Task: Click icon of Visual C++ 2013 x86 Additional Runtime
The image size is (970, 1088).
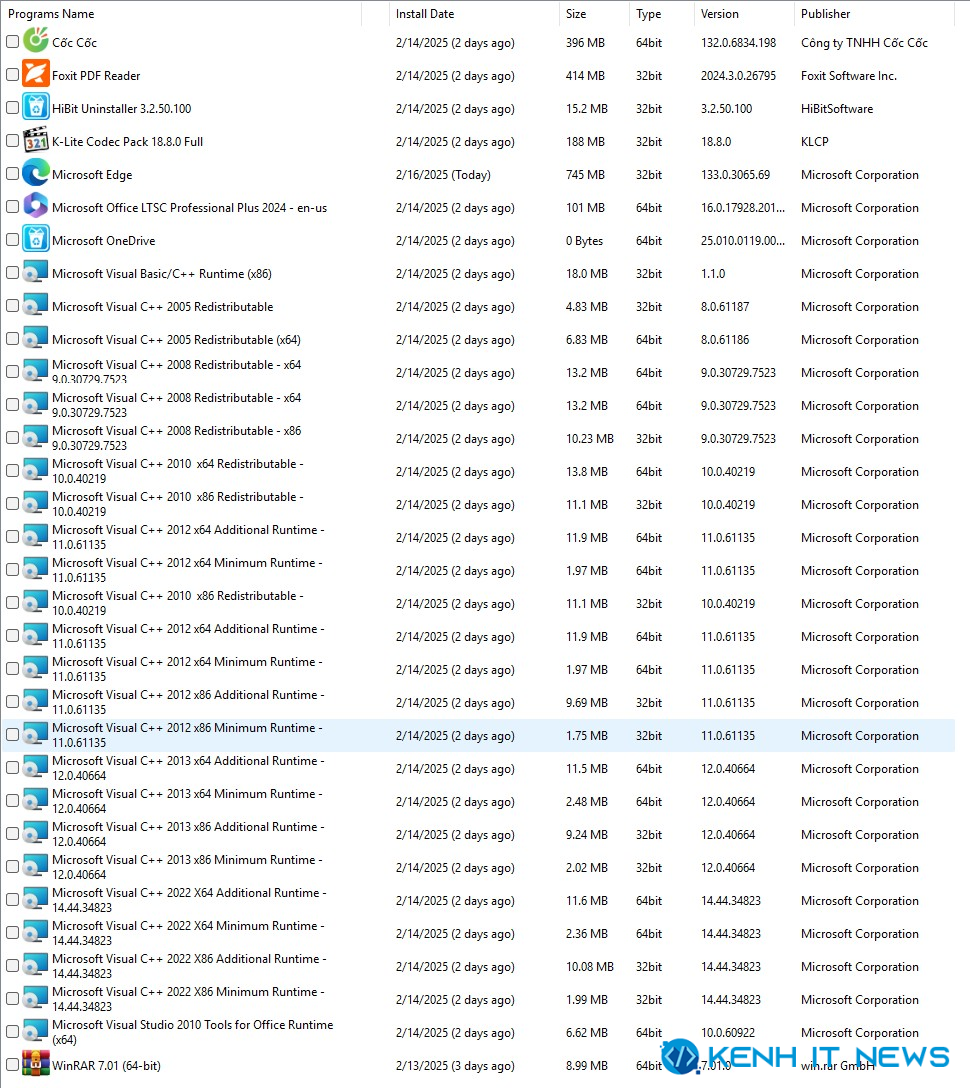Action: [x=35, y=833]
